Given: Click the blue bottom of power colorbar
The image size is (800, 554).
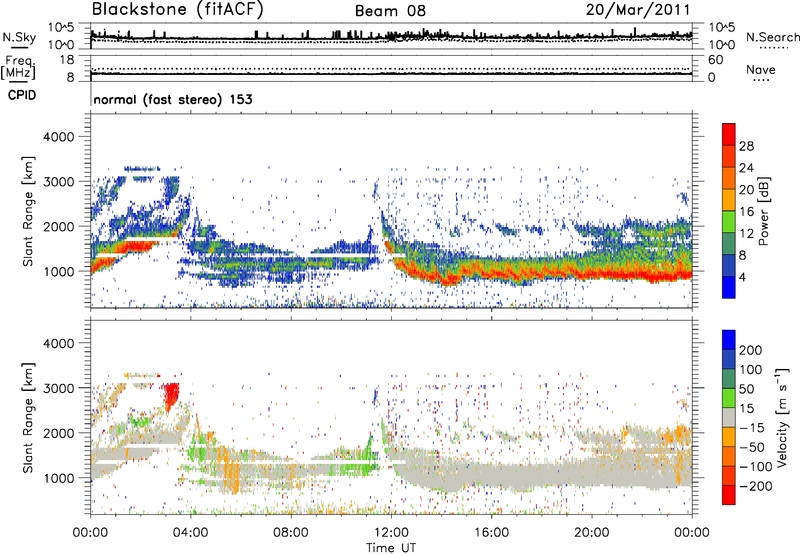Looking at the screenshot, I should tap(729, 287).
